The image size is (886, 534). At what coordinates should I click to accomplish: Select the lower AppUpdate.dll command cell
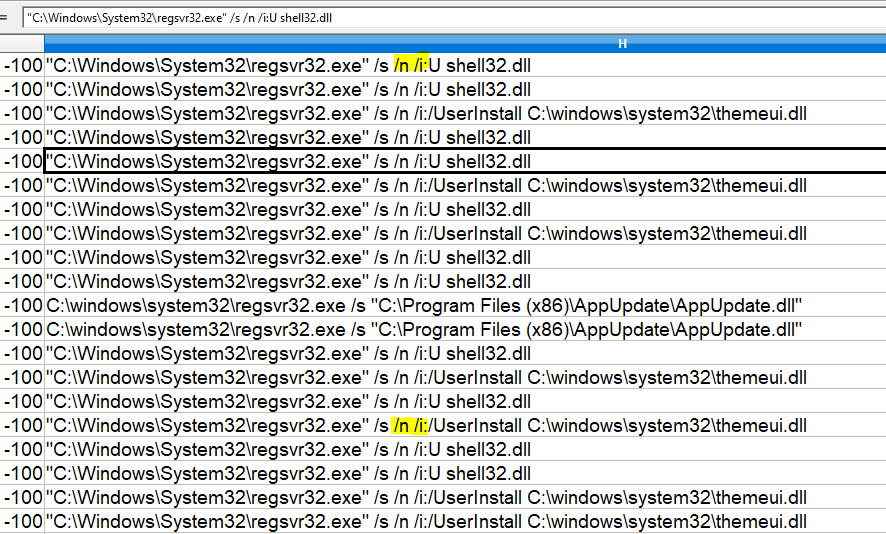pos(465,329)
